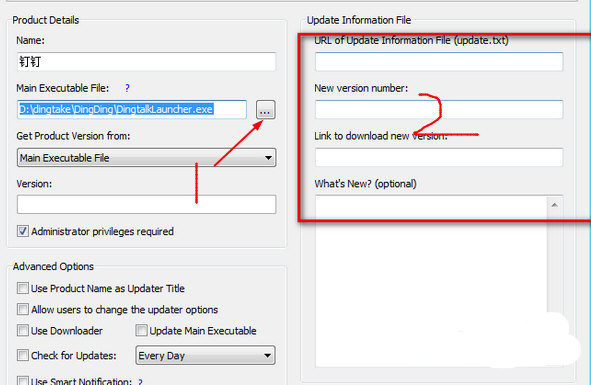Click the What's New scrollbar up arrow

point(554,205)
